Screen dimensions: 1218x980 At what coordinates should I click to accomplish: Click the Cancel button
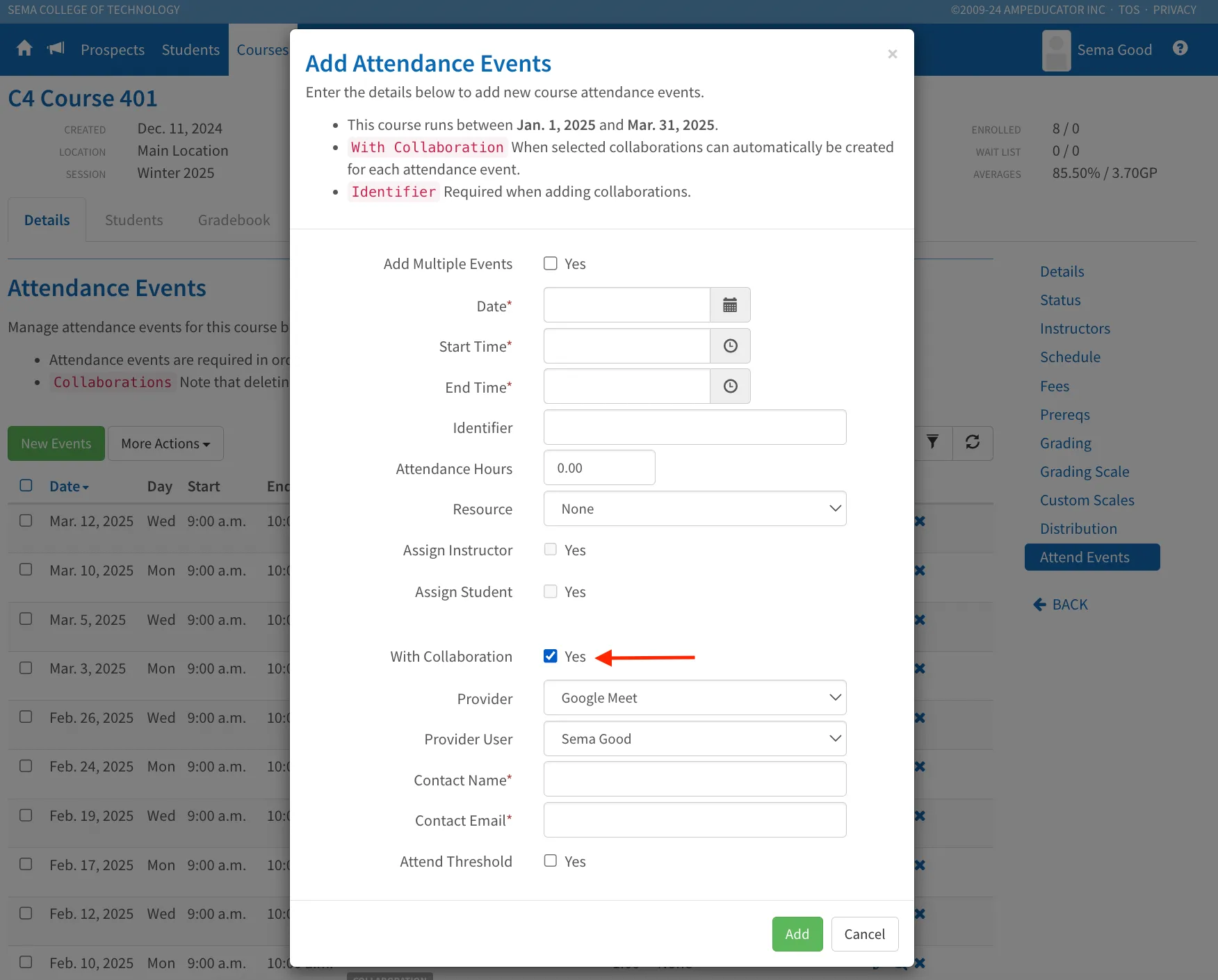865,934
